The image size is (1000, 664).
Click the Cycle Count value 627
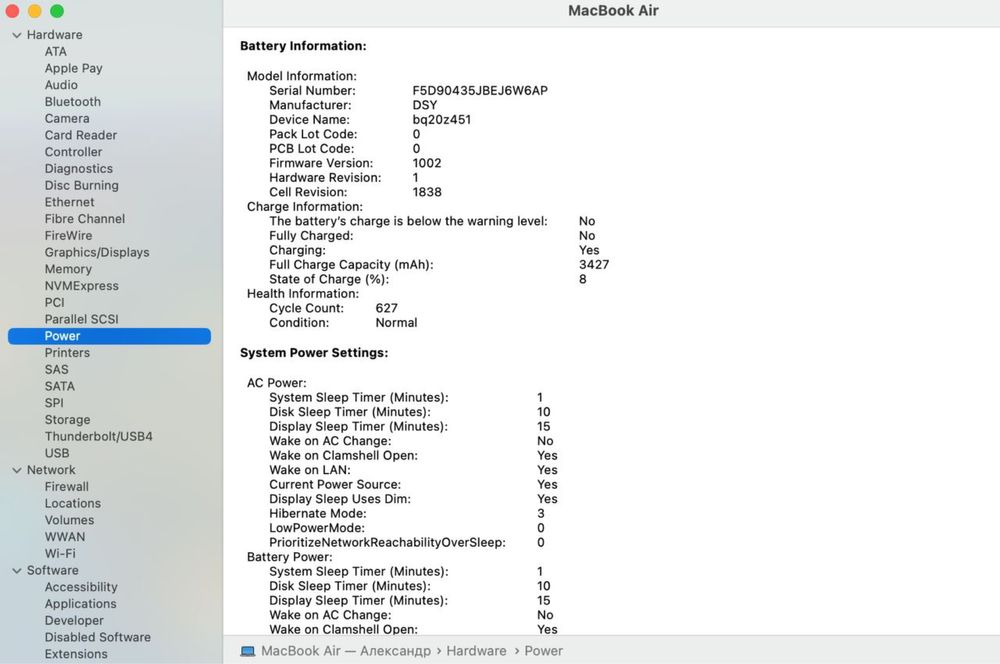click(x=386, y=308)
